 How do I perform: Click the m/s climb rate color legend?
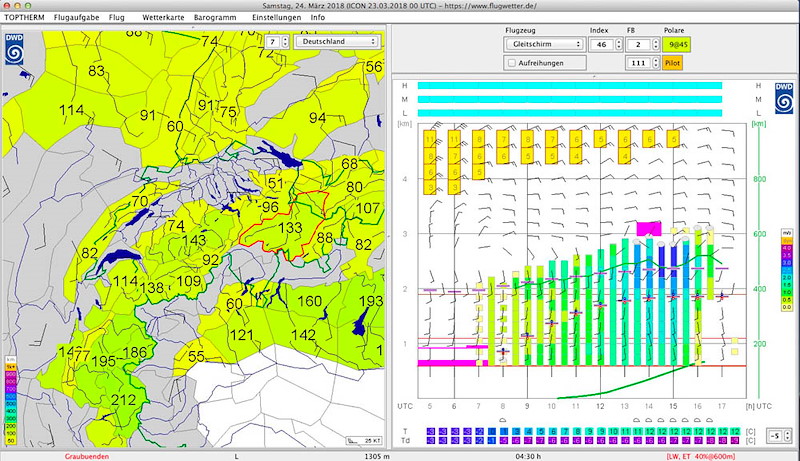coord(787,270)
